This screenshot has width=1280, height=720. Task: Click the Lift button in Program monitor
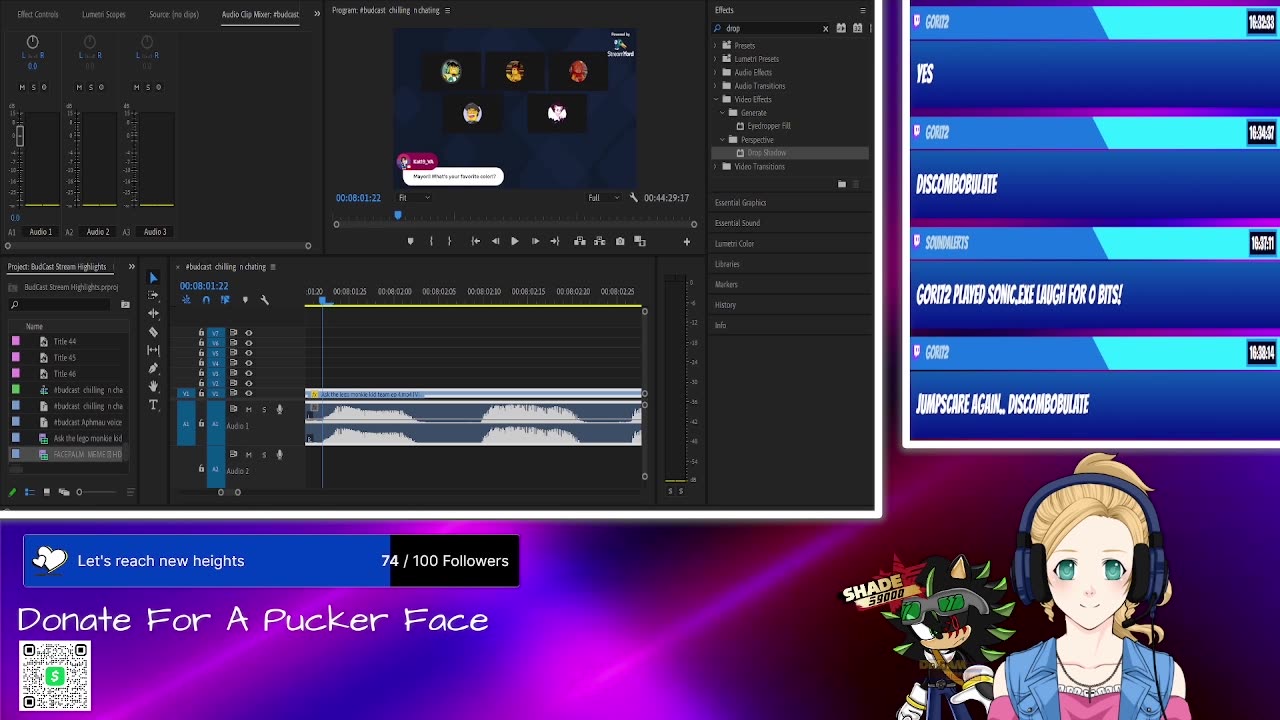pos(579,241)
